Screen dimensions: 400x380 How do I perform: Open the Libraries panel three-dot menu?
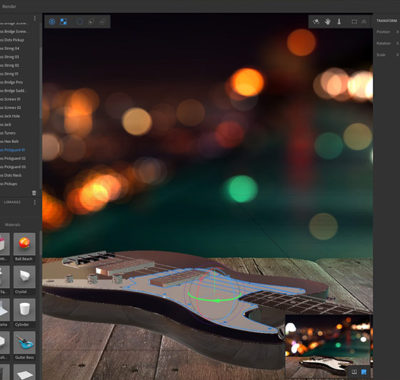click(x=35, y=202)
